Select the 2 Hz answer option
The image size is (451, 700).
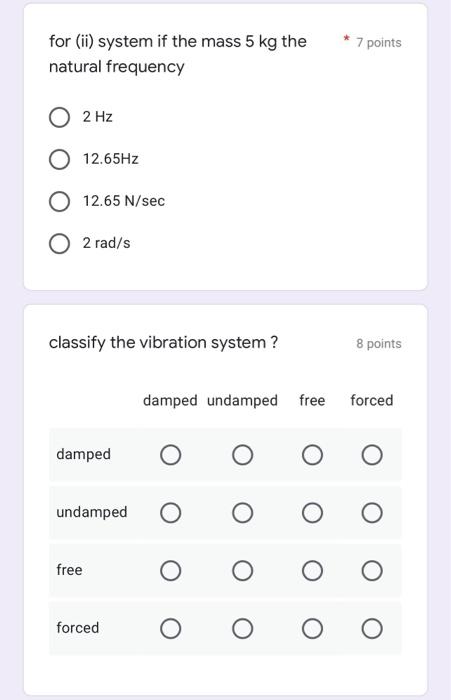pos(59,117)
